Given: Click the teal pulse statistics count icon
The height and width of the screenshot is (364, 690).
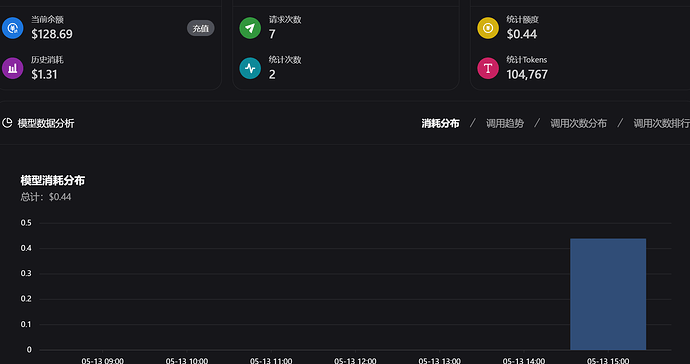Looking at the screenshot, I should coord(250,68).
